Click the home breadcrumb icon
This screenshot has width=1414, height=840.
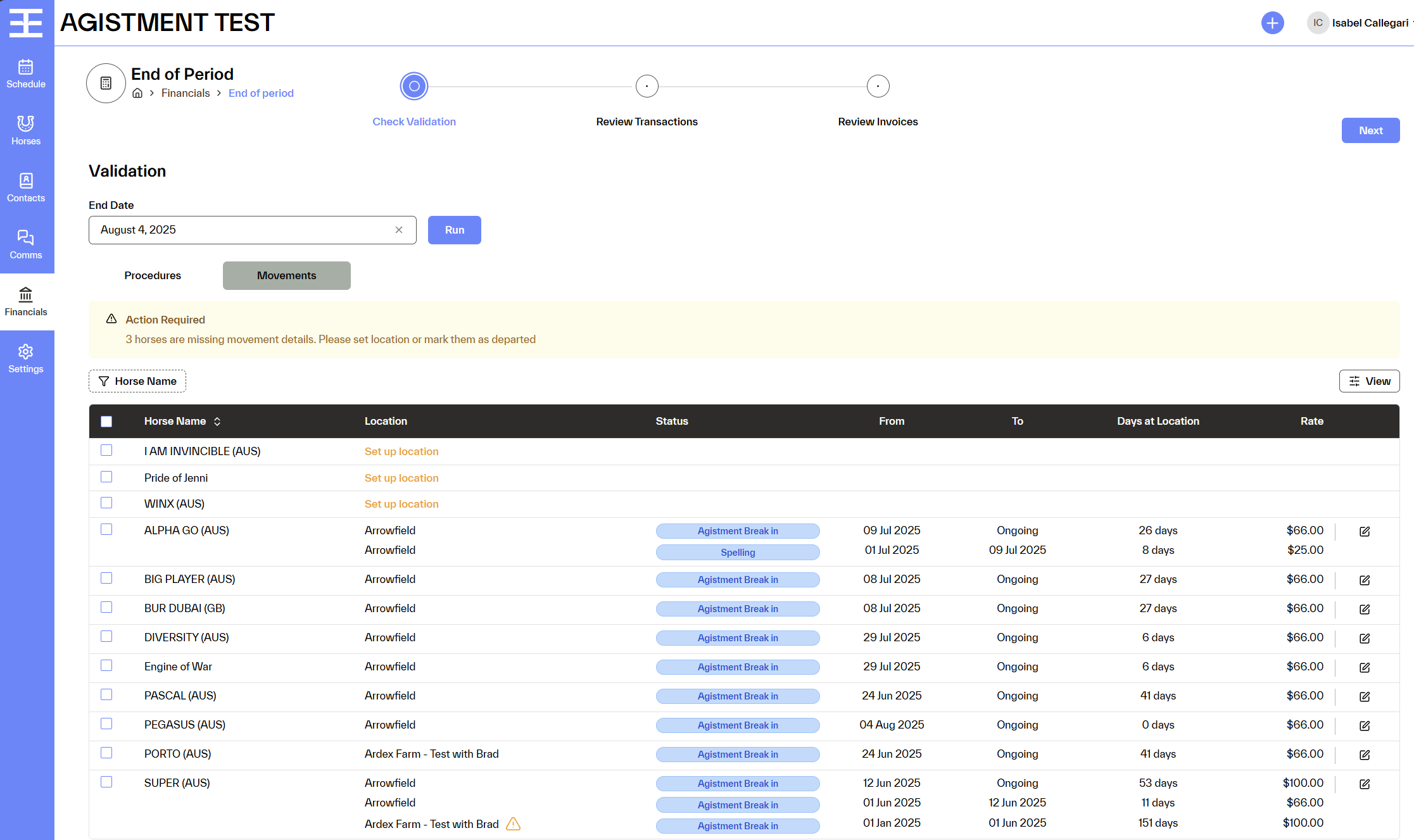(137, 93)
